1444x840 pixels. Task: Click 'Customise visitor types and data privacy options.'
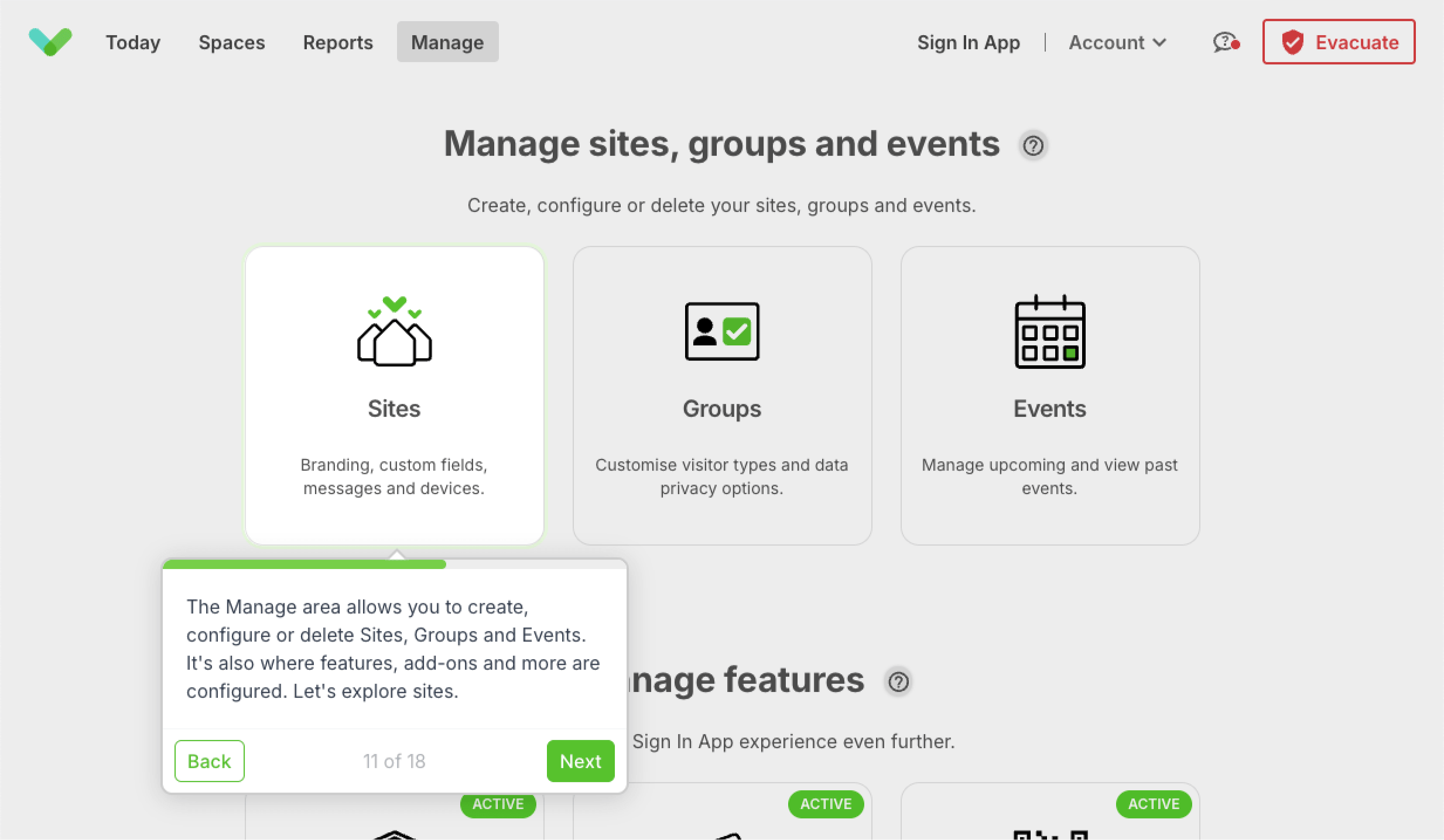pyautogui.click(x=722, y=476)
